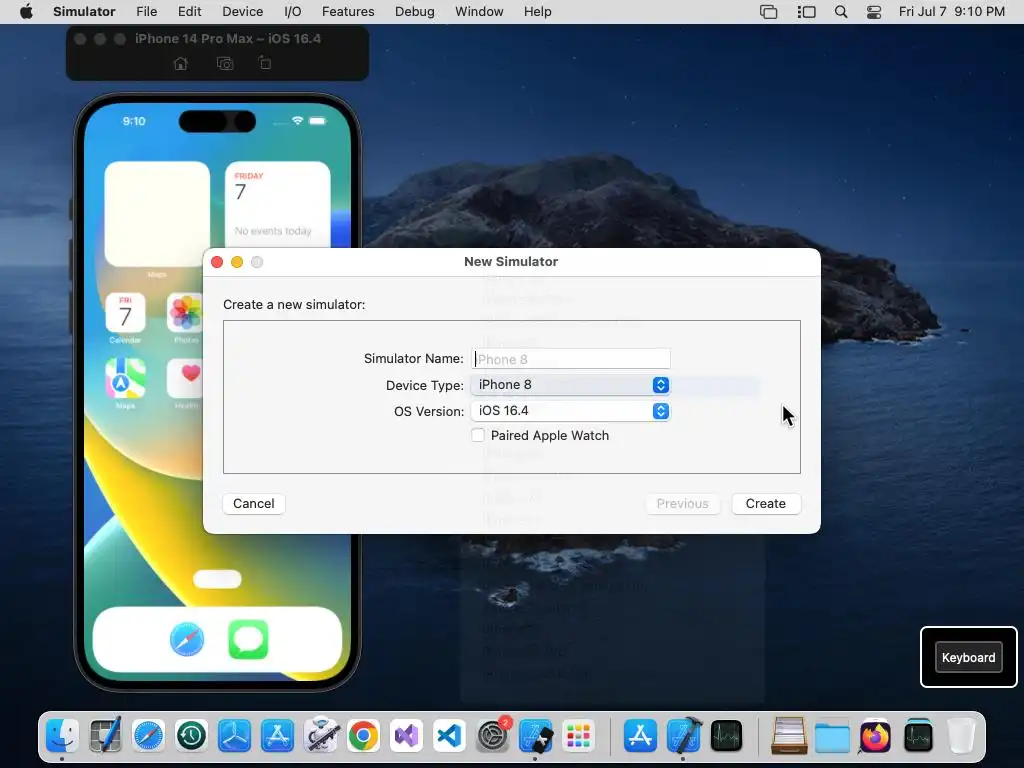Viewport: 1024px width, 768px height.
Task: Close the New Simulator dialog with red button
Action: 217,262
